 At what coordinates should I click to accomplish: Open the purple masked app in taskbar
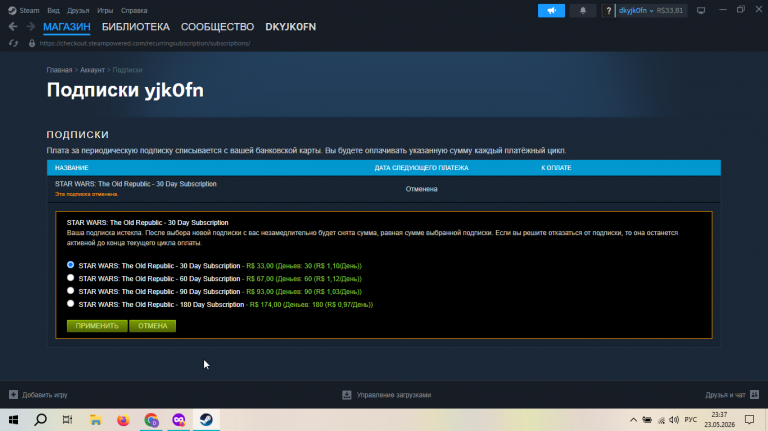pyautogui.click(x=179, y=420)
